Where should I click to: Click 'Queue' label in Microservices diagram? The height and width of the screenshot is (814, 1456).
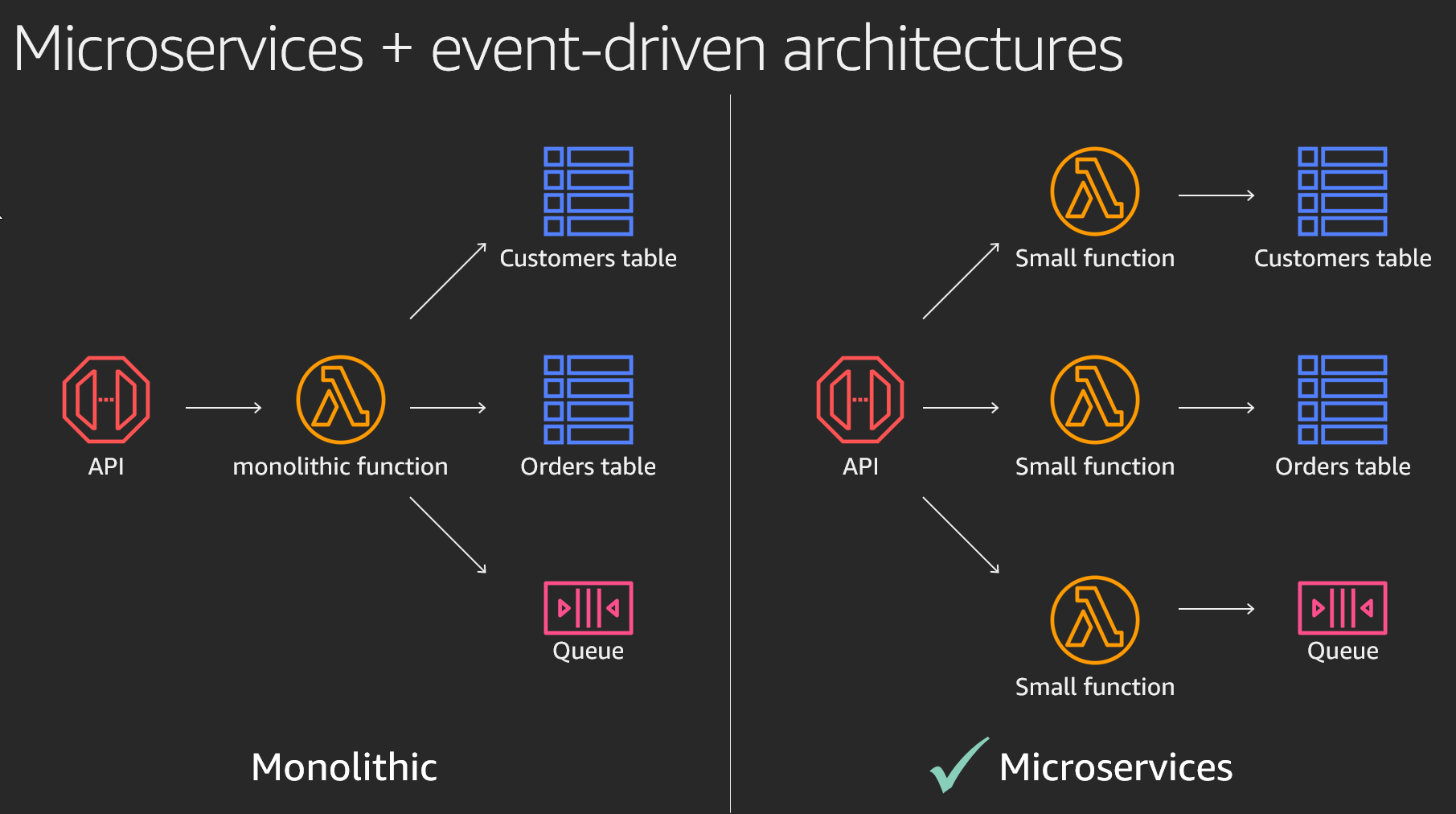point(1343,651)
